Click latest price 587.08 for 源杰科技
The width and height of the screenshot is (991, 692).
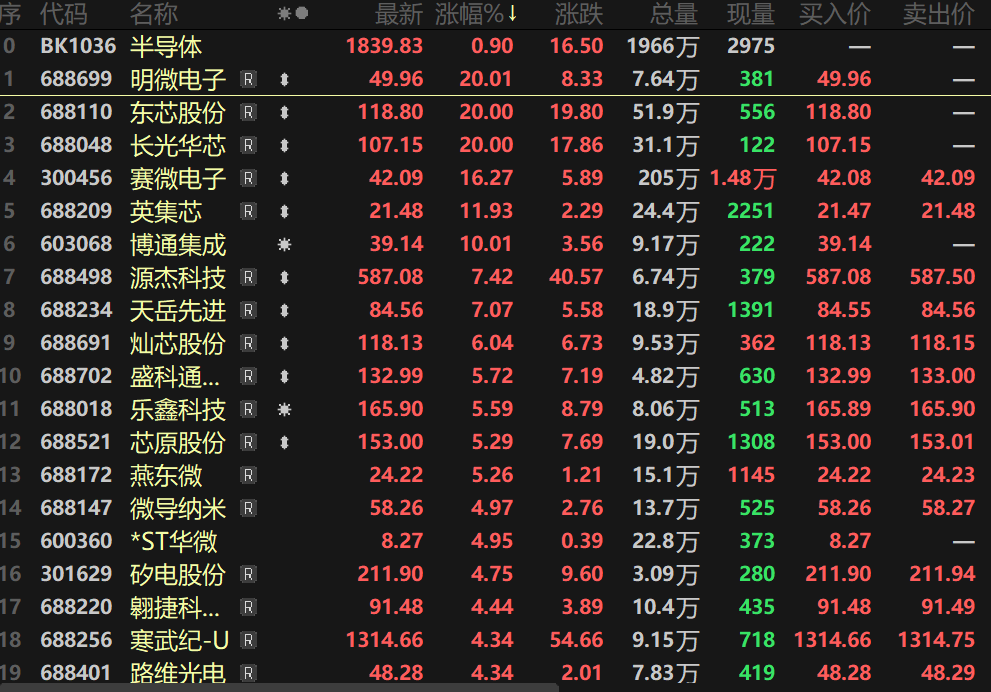[391, 277]
